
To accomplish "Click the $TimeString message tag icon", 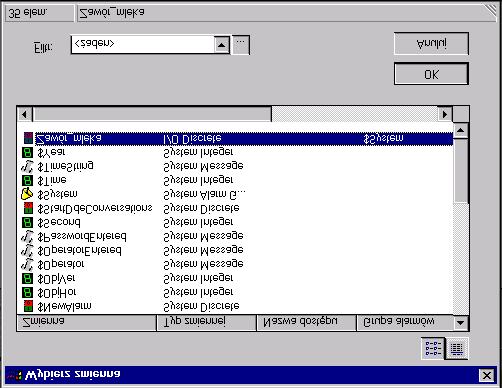I will pyautogui.click(x=27, y=166).
